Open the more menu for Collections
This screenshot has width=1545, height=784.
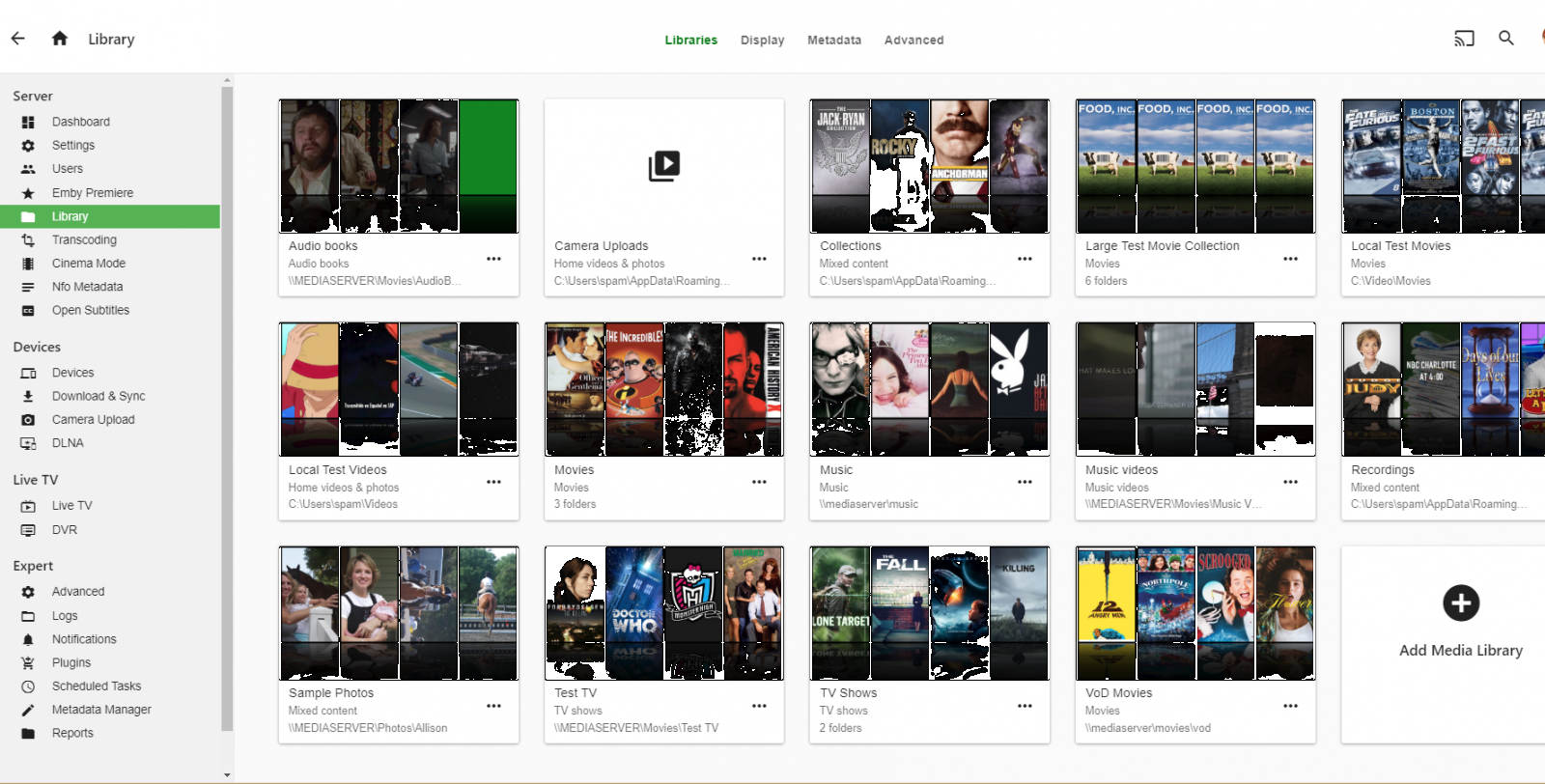point(1025,259)
